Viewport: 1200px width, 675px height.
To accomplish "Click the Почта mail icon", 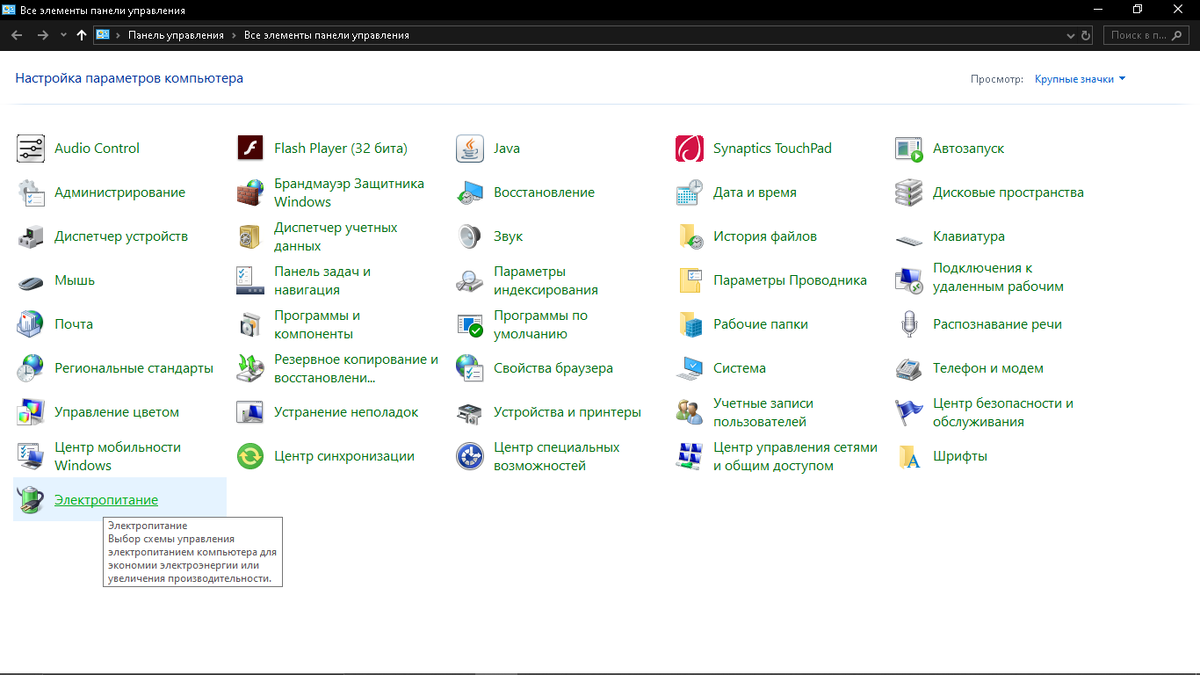I will pyautogui.click(x=31, y=324).
